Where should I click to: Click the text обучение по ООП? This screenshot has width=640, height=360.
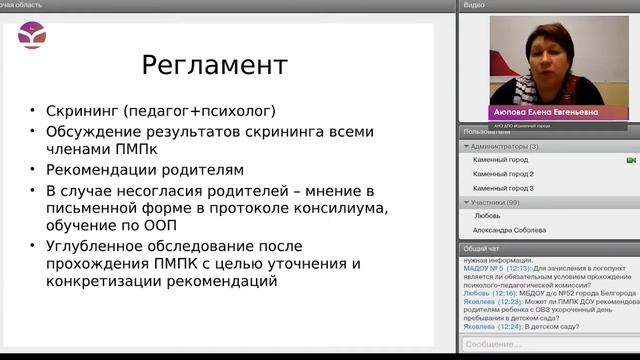click(x=111, y=225)
